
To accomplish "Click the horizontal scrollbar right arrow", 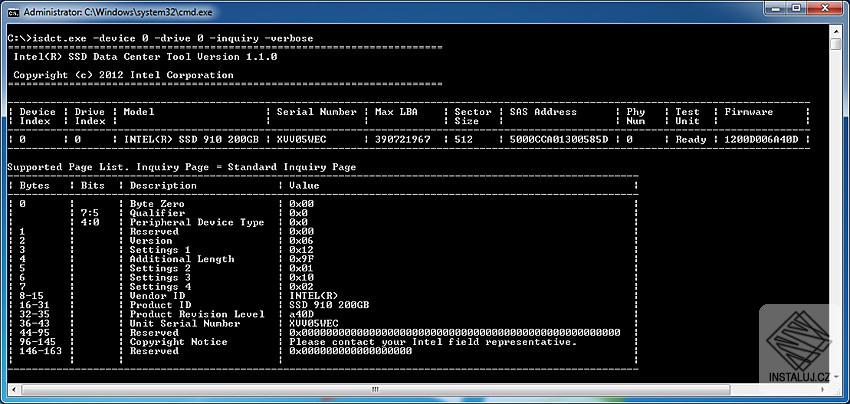I will [824, 389].
